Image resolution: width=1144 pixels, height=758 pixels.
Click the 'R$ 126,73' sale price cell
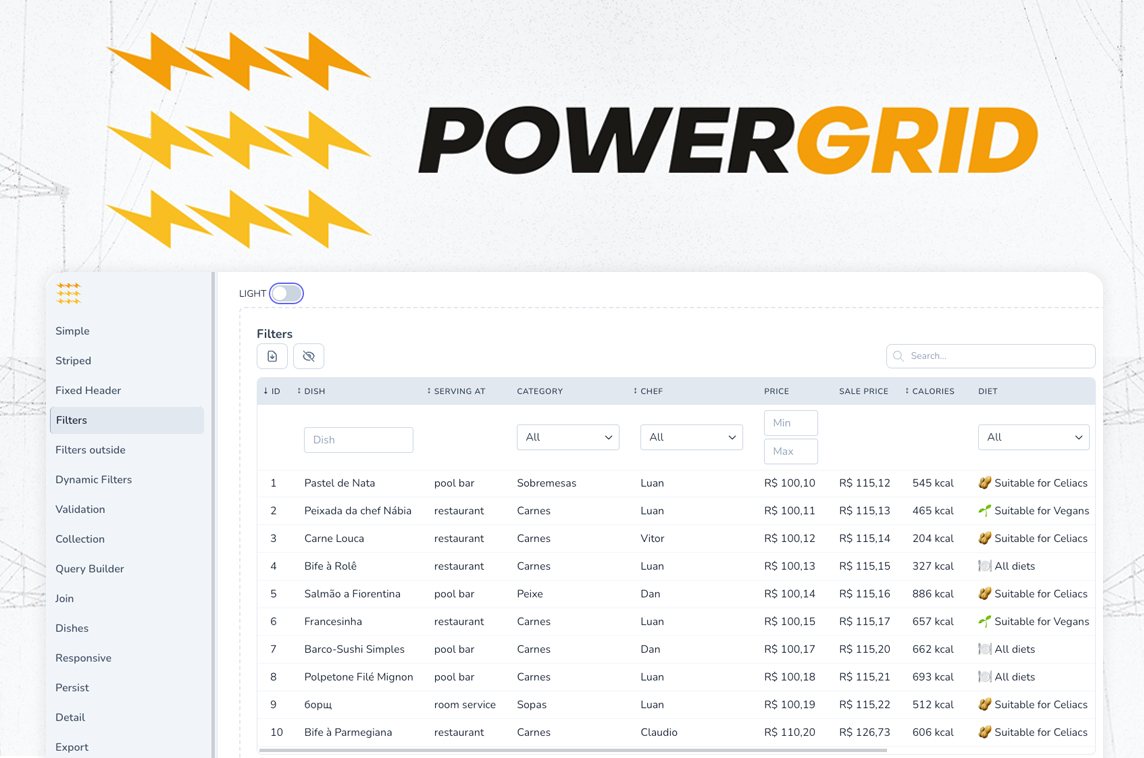pyautogui.click(x=865, y=732)
